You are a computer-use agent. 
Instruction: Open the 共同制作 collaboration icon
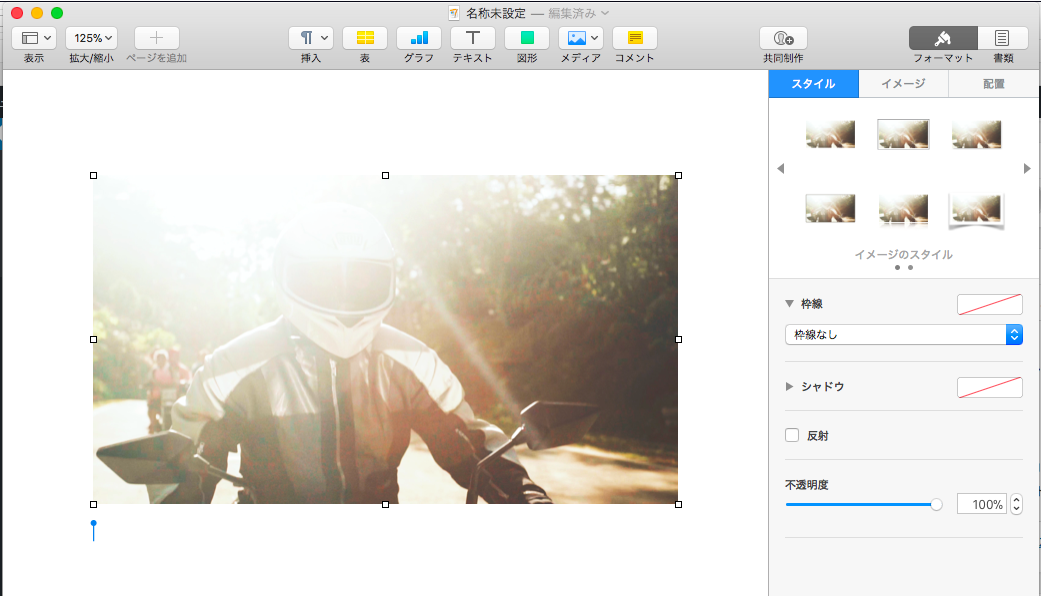pyautogui.click(x=783, y=38)
